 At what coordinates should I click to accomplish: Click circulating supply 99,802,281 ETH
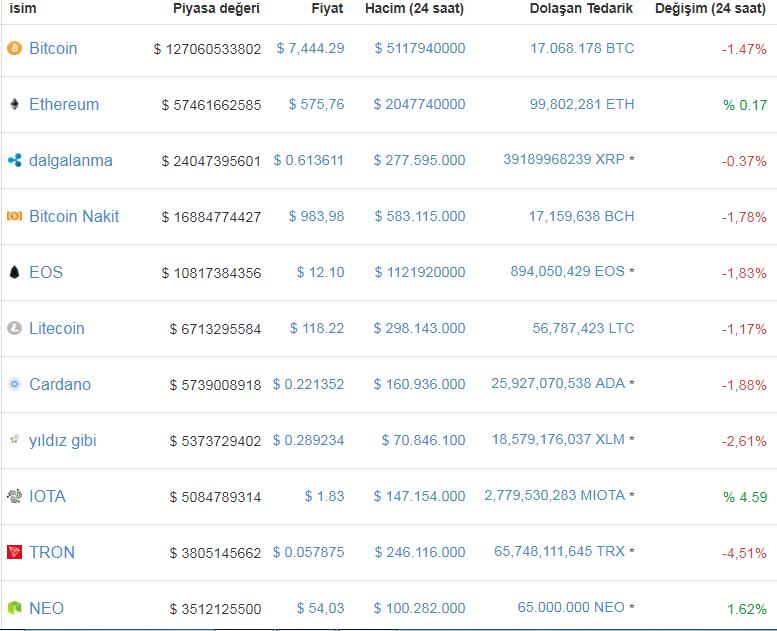(x=582, y=104)
